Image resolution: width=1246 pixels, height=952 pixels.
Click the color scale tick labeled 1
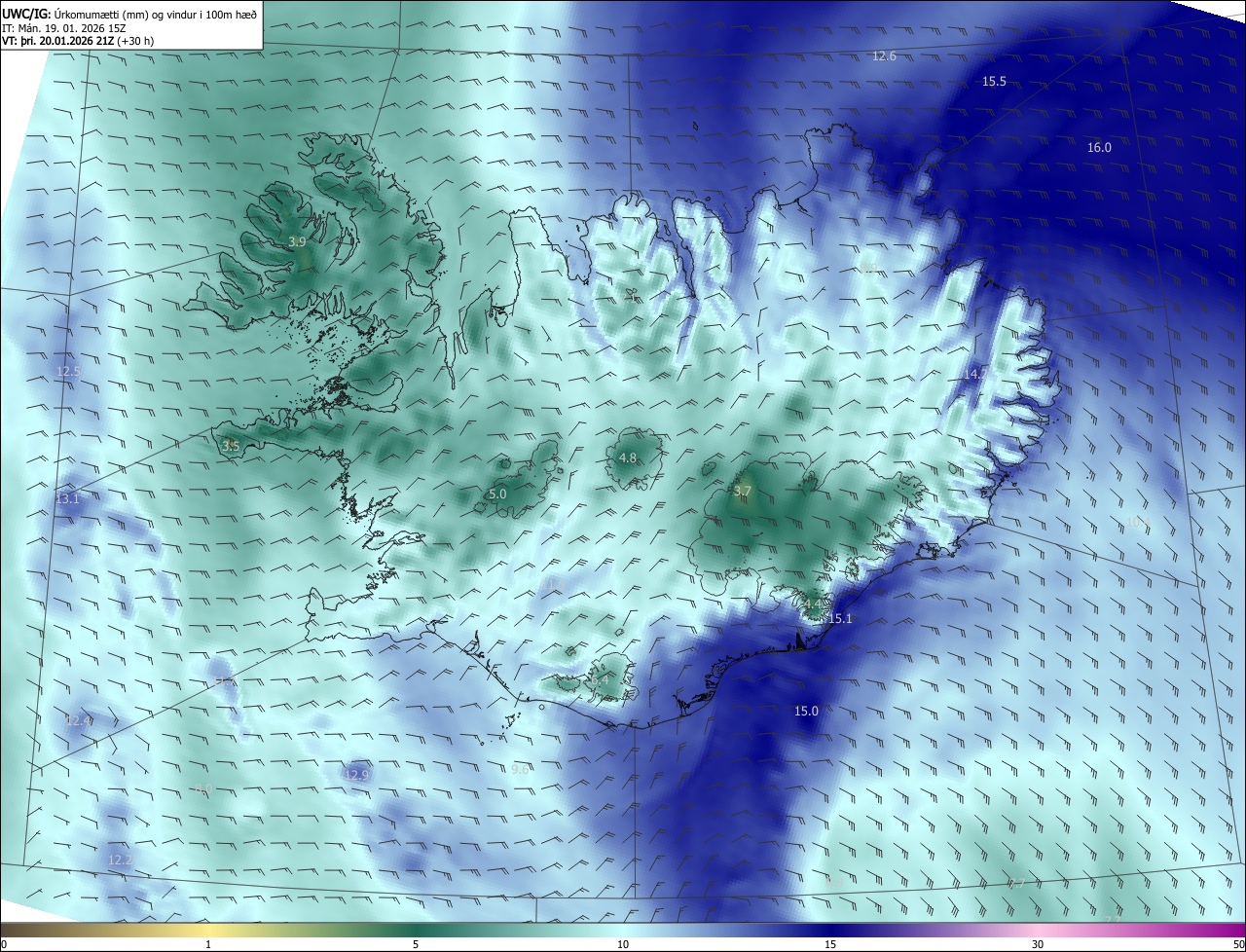(208, 944)
